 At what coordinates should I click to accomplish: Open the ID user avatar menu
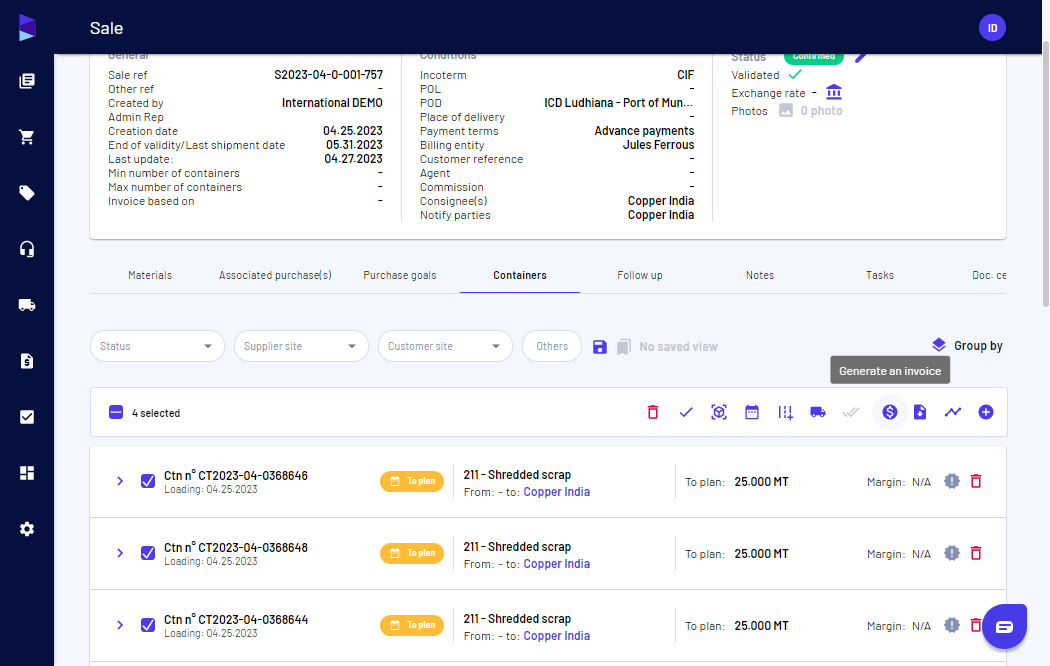(x=992, y=28)
